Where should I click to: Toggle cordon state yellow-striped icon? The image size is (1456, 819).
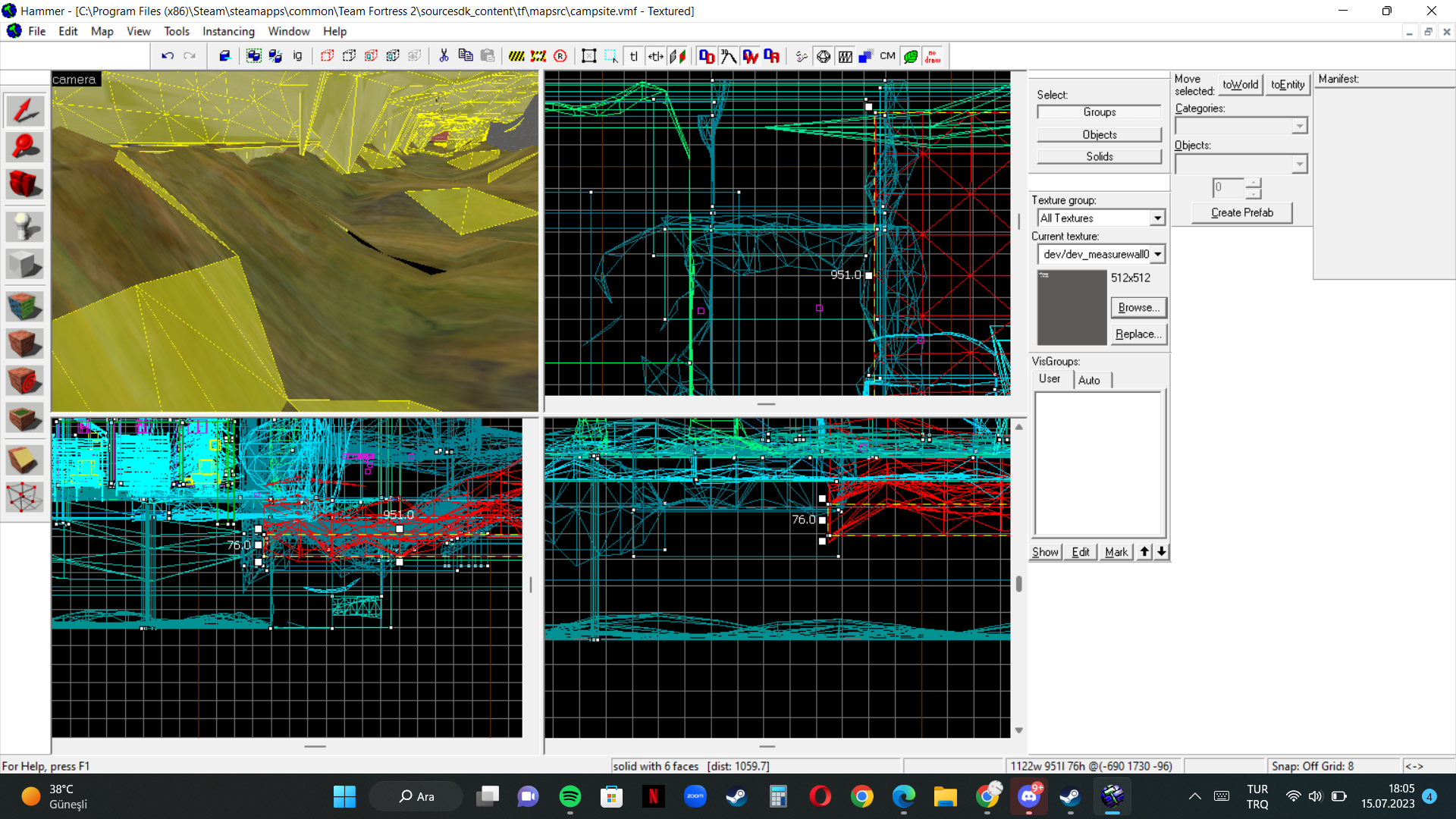tap(516, 56)
